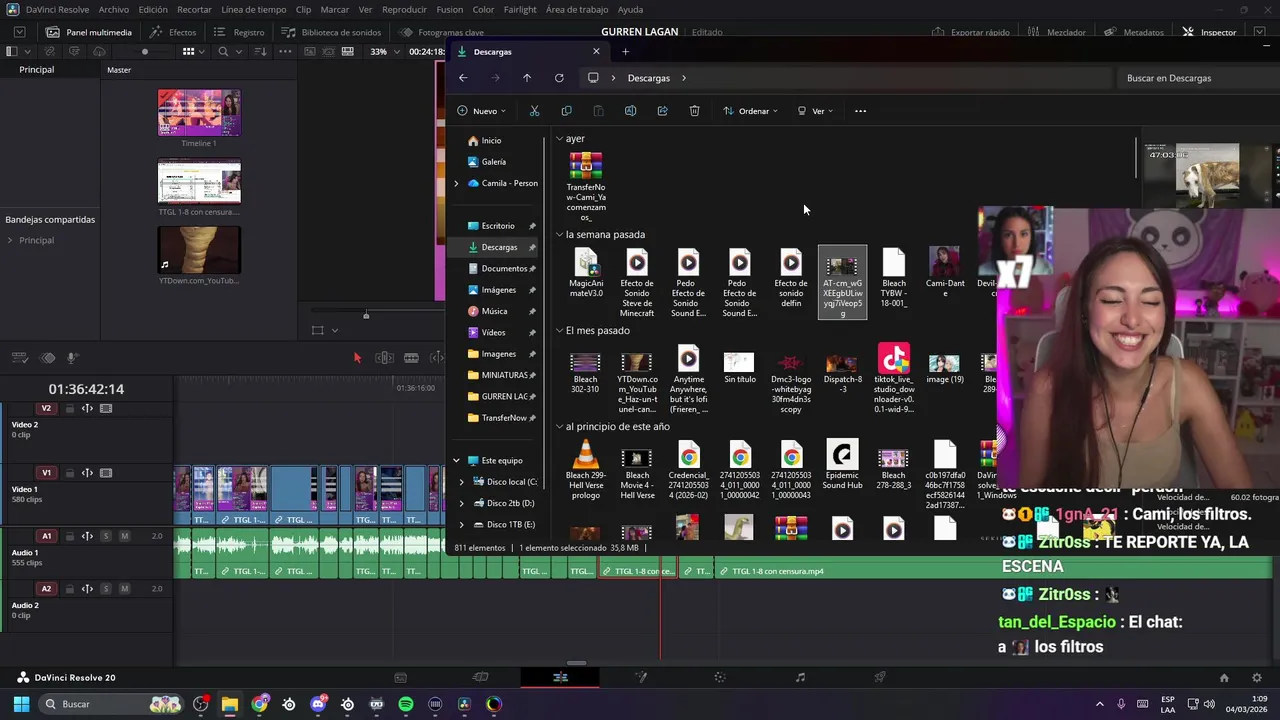
Task: Refresh the Descargas folder
Action: 559,78
